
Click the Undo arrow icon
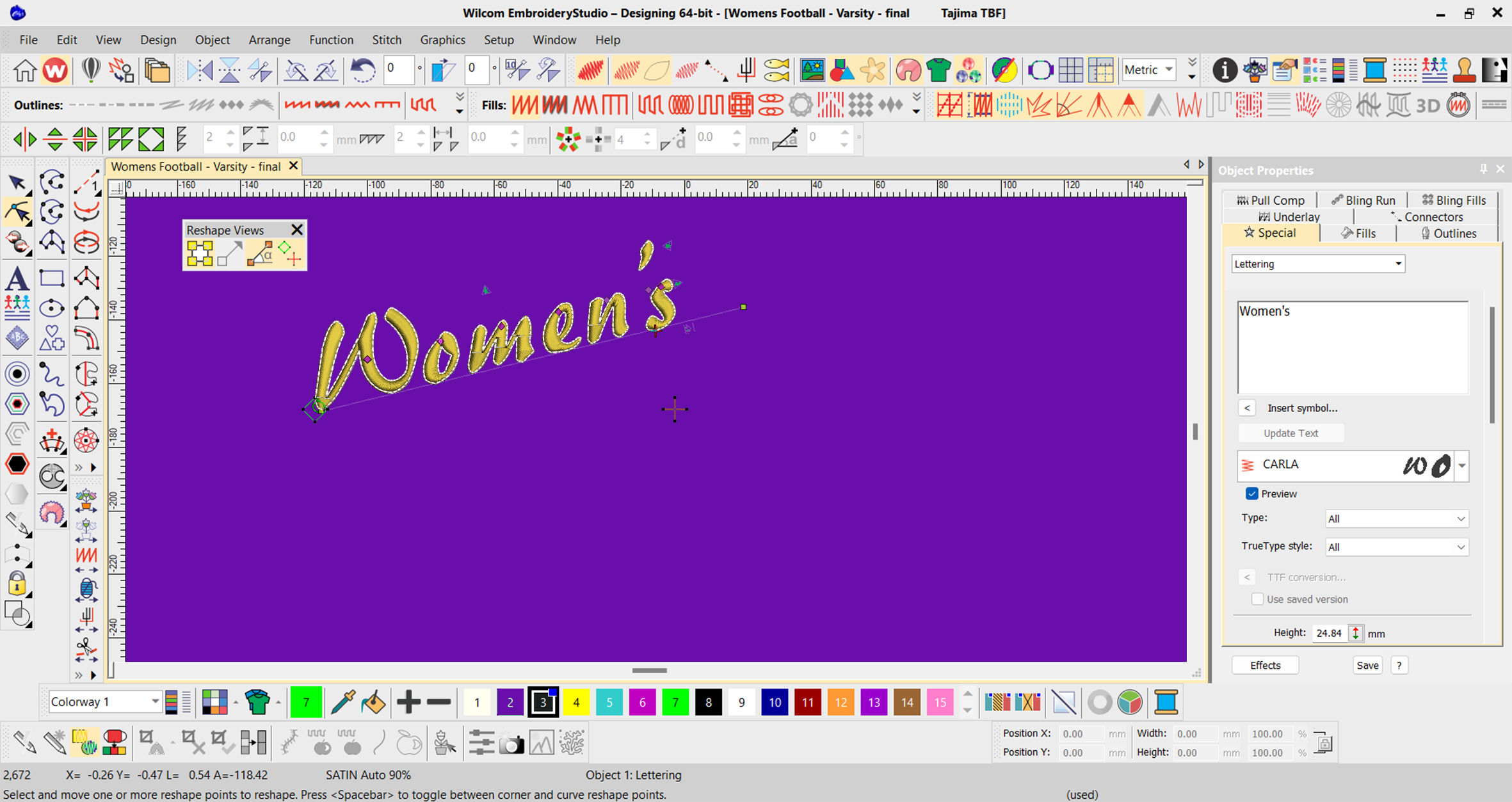(362, 70)
